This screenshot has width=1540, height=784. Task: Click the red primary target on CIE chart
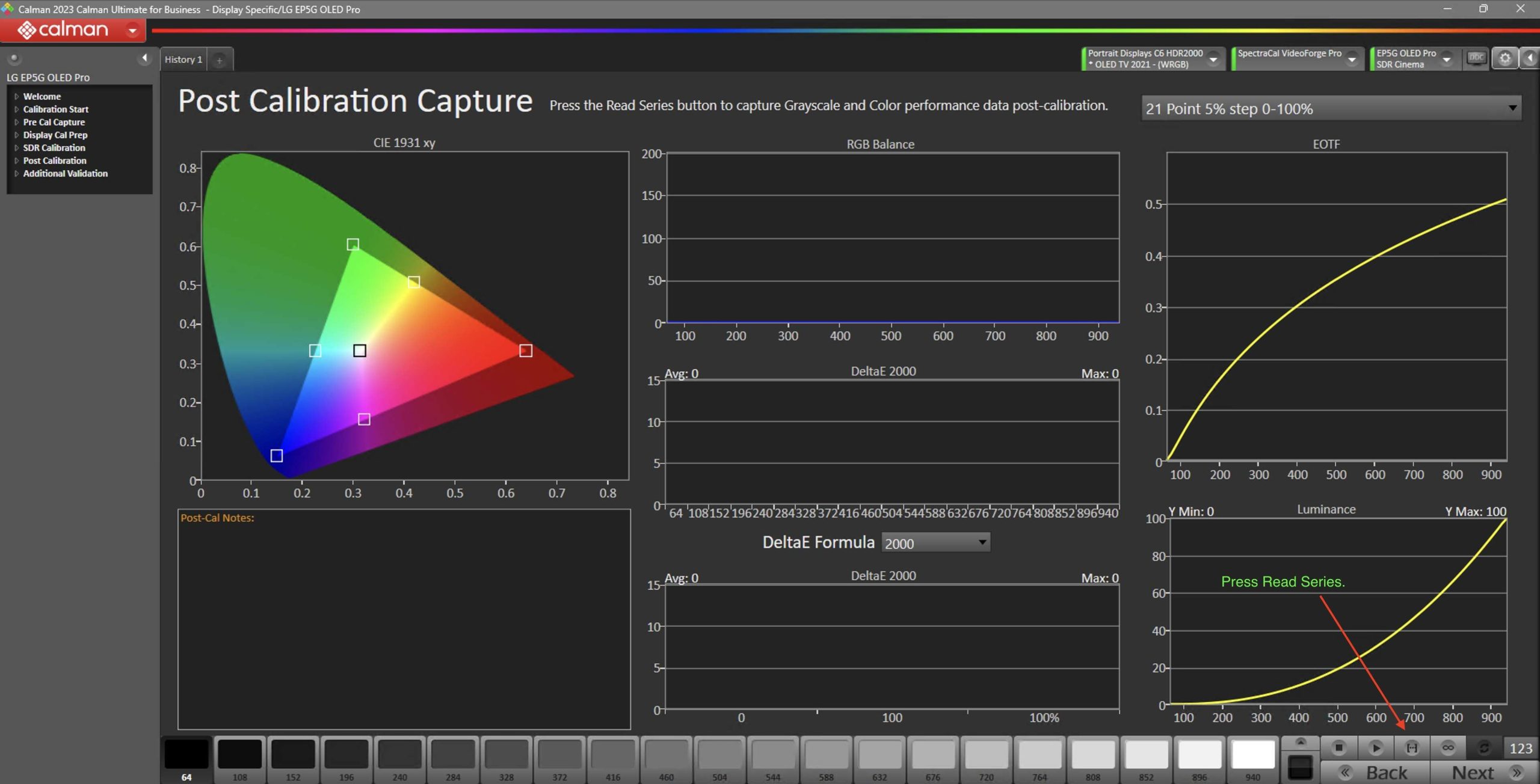pyautogui.click(x=526, y=351)
